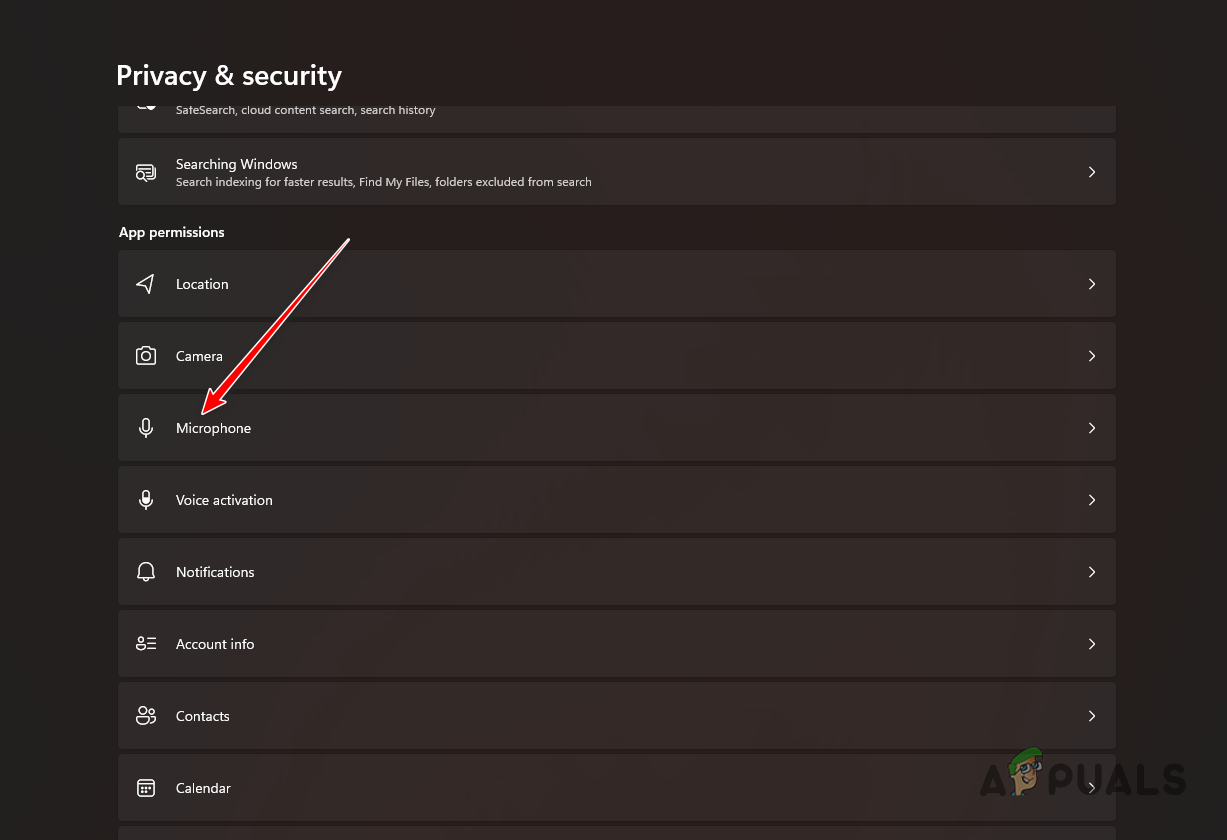Open Voice activation settings
The height and width of the screenshot is (840, 1227).
[x=617, y=499]
